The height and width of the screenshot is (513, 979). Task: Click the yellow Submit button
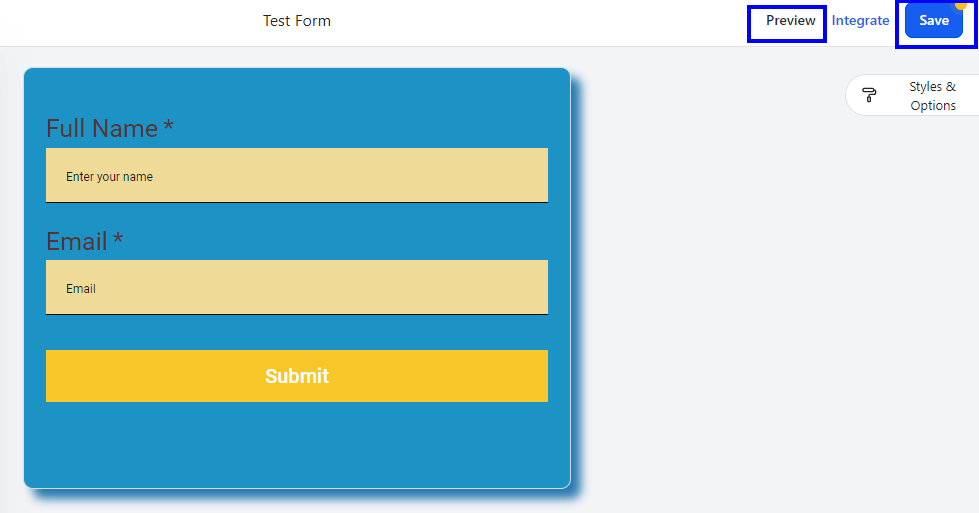click(297, 376)
